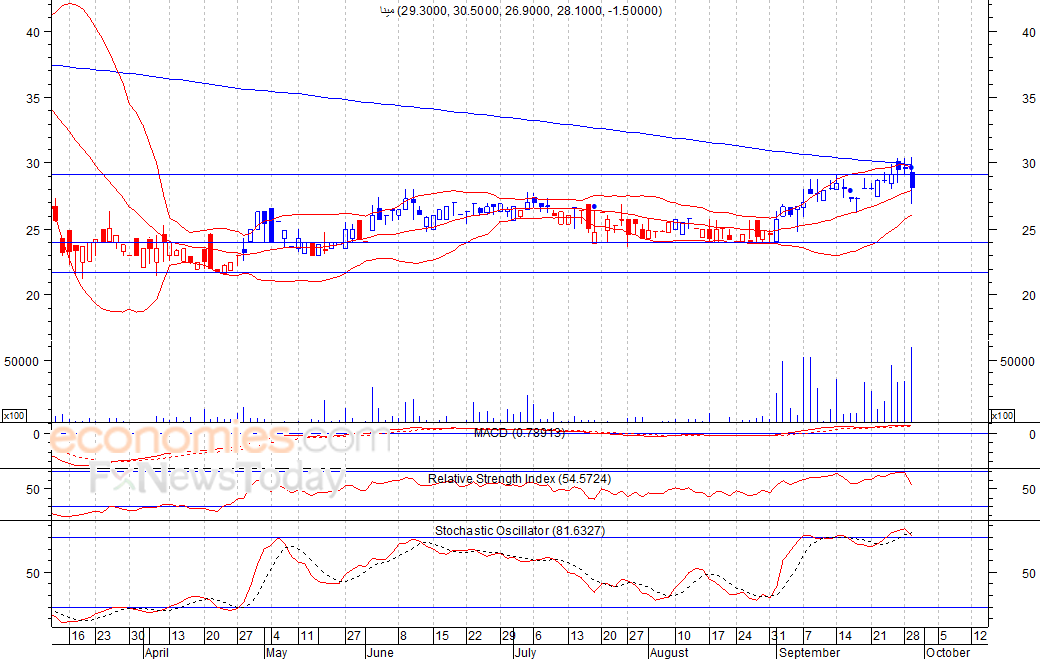1040x659 pixels.
Task: Click the October month label
Action: click(x=948, y=652)
